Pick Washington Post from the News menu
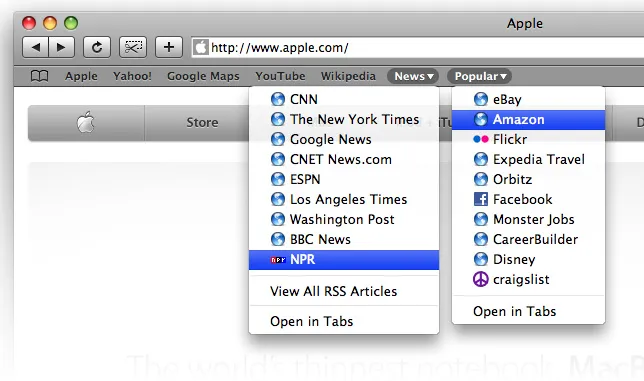The width and height of the screenshot is (644, 381). (344, 220)
